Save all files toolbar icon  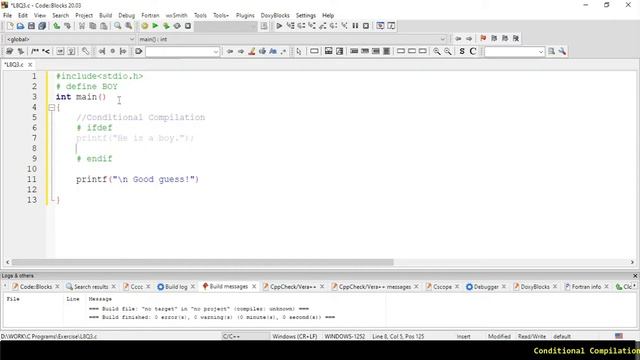[x=42, y=26]
